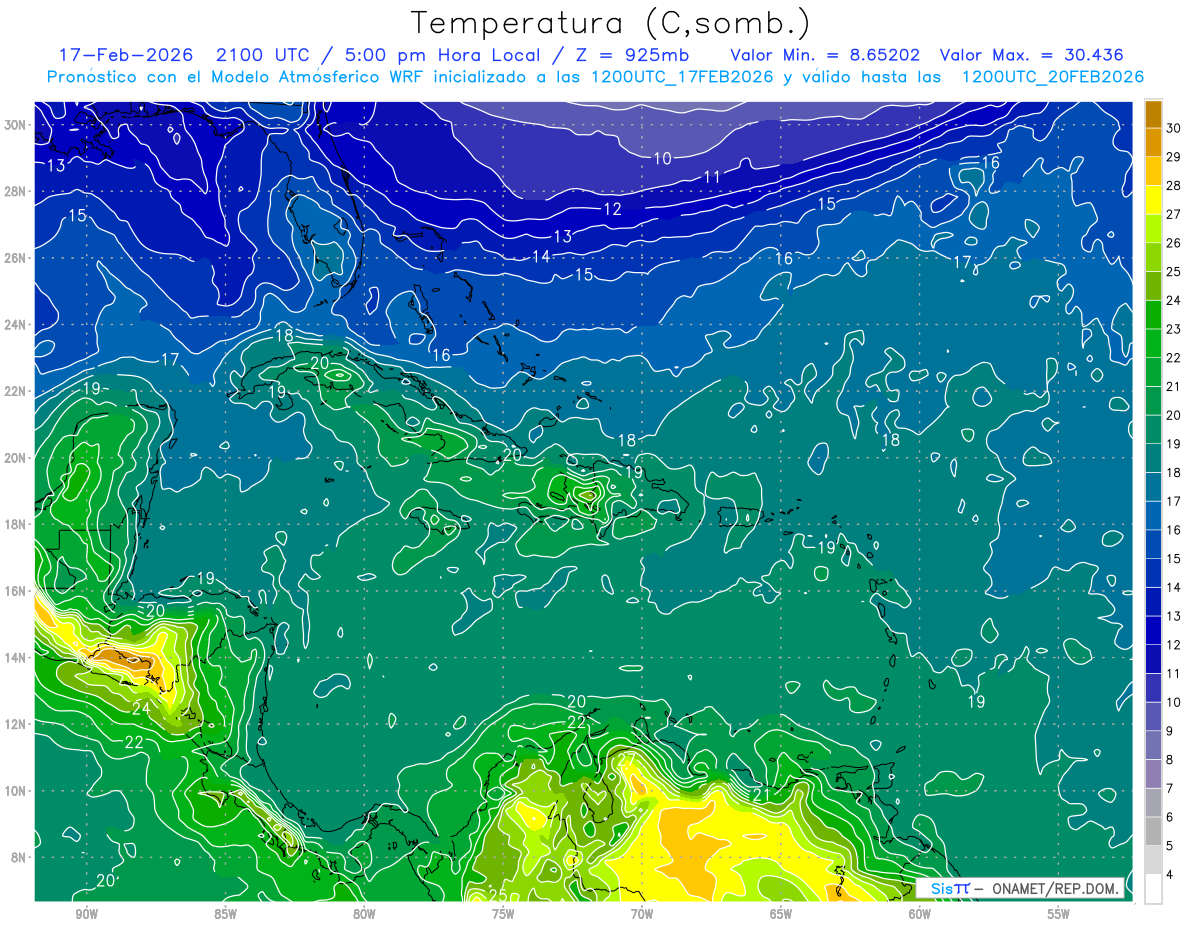
Task: Click the '22N' latitude axis label
Action: 15,391
